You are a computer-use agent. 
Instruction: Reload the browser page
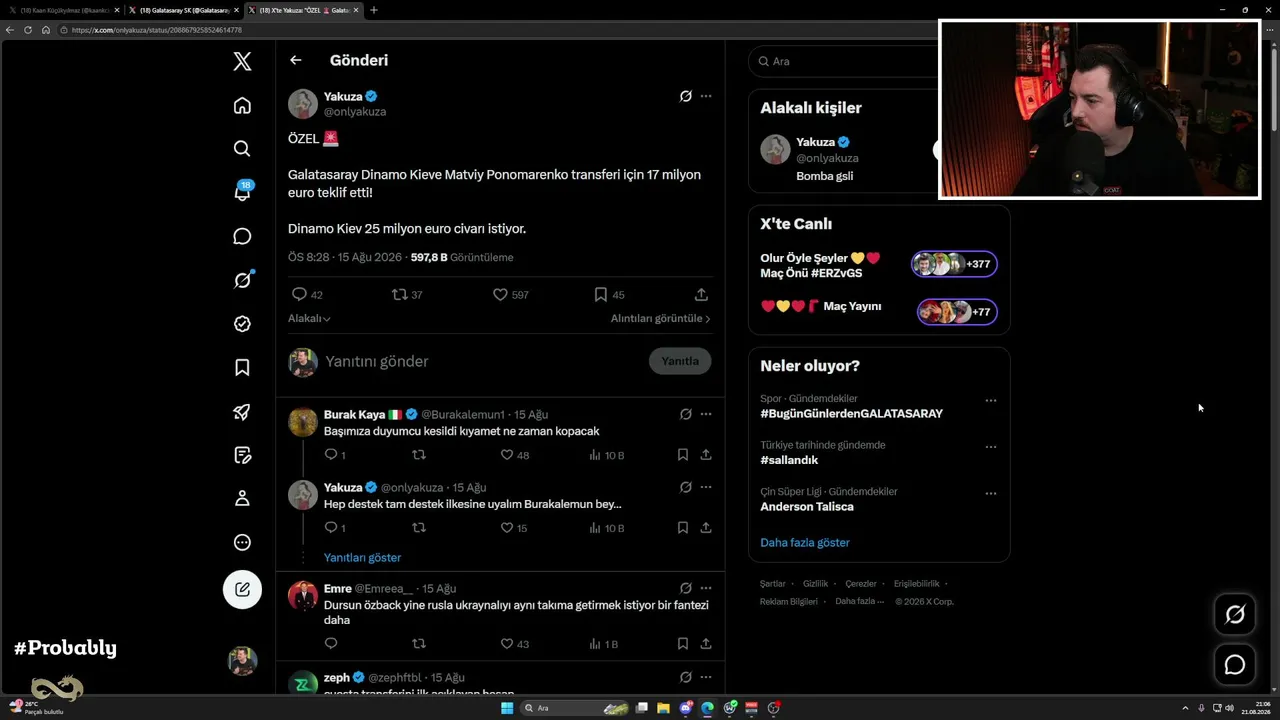(x=28, y=30)
